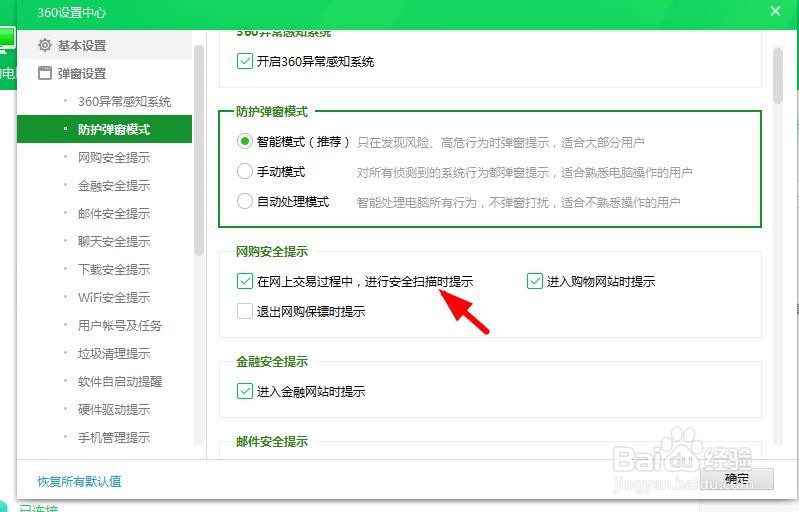Click the settings content pane scrollbar
This screenshot has height=512, width=799.
coord(778,75)
